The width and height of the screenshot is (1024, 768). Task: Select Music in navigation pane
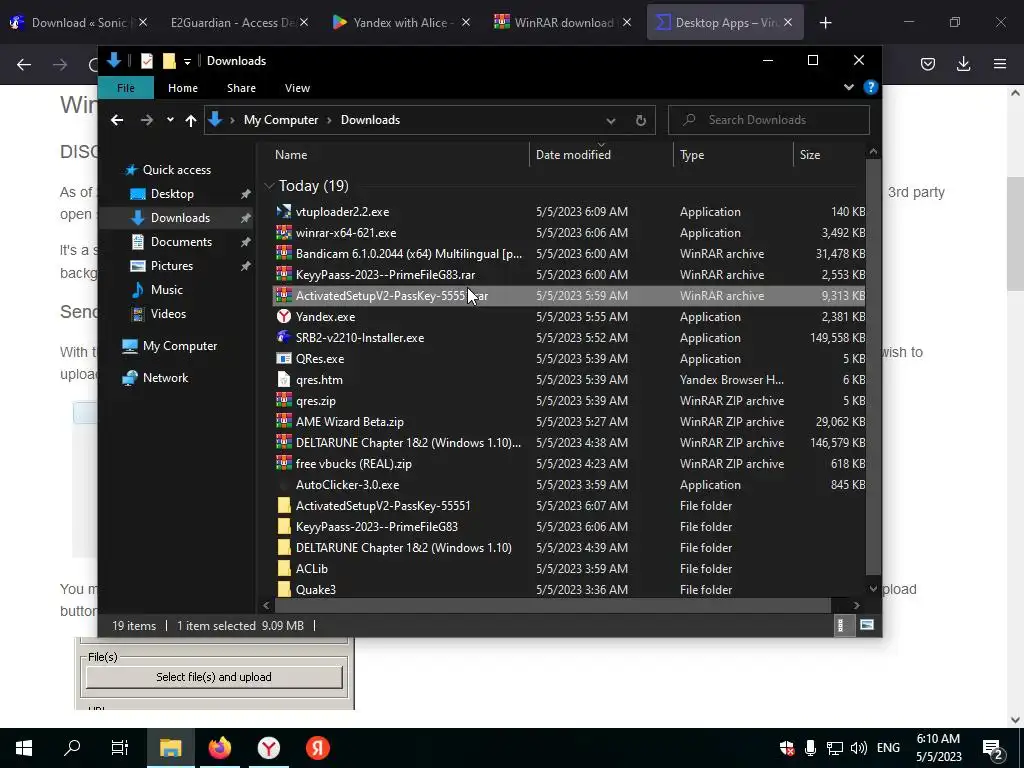(167, 290)
